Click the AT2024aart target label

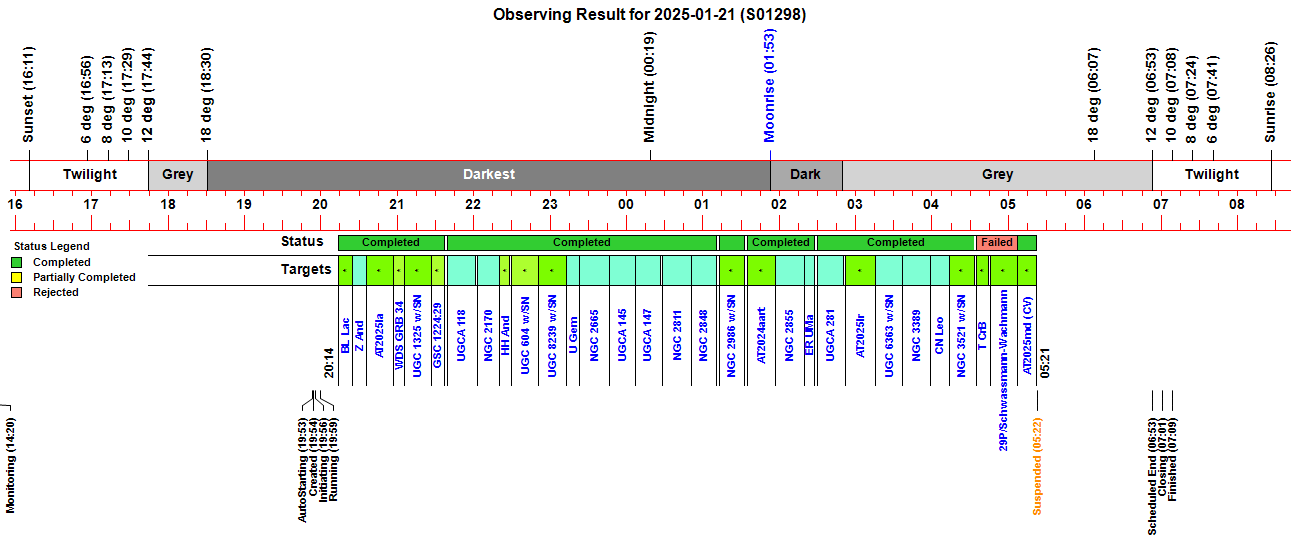pyautogui.click(x=761, y=334)
